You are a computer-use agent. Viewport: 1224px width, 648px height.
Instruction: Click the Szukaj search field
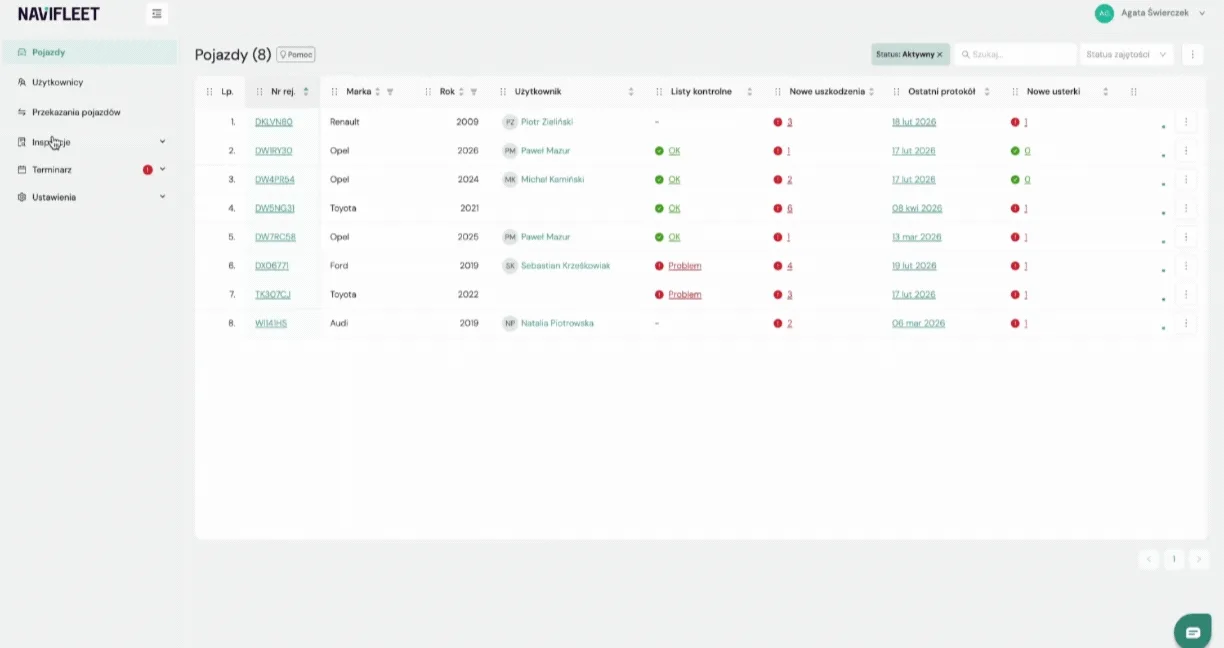[x=1015, y=55]
